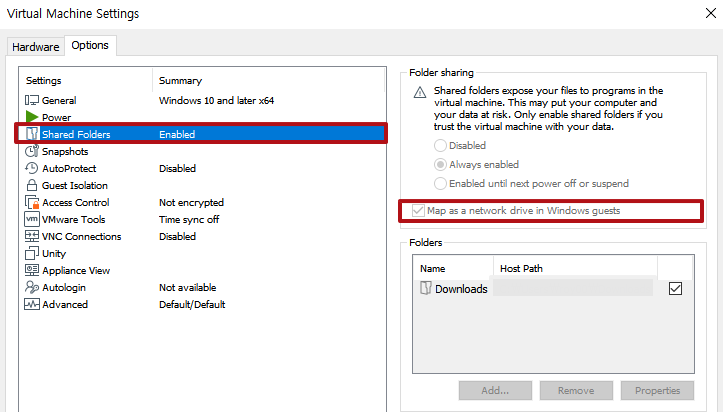Click the Disabled summary next to AutoProtect
The width and height of the screenshot is (723, 412).
pos(178,169)
